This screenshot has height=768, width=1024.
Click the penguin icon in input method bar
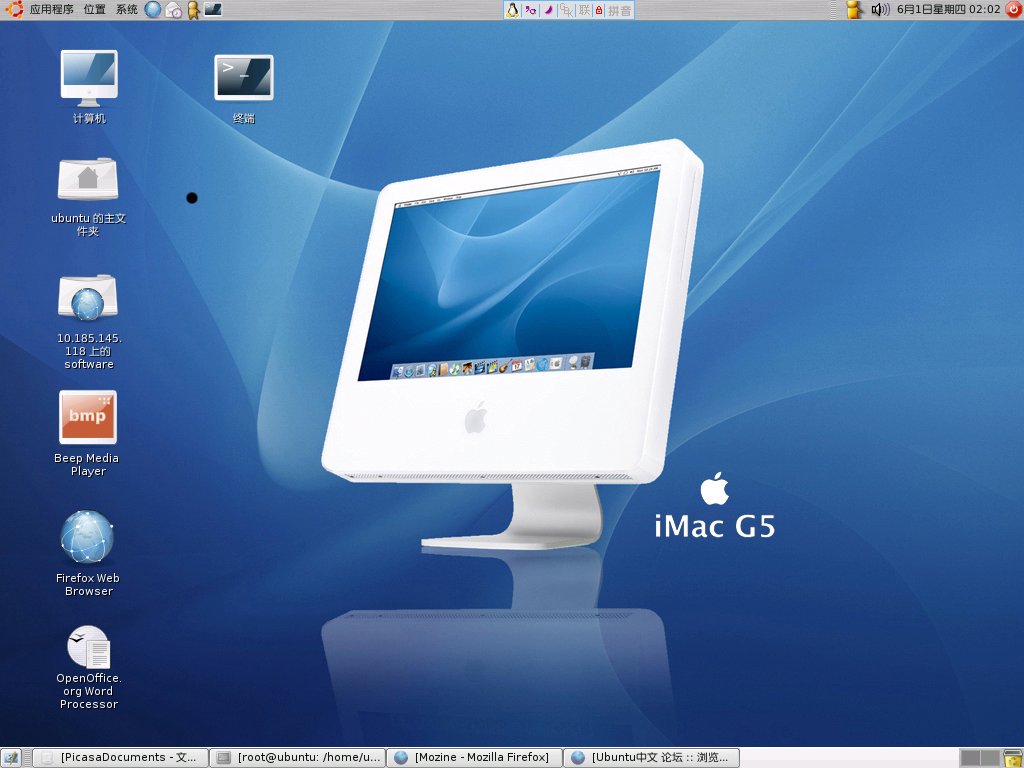click(513, 10)
